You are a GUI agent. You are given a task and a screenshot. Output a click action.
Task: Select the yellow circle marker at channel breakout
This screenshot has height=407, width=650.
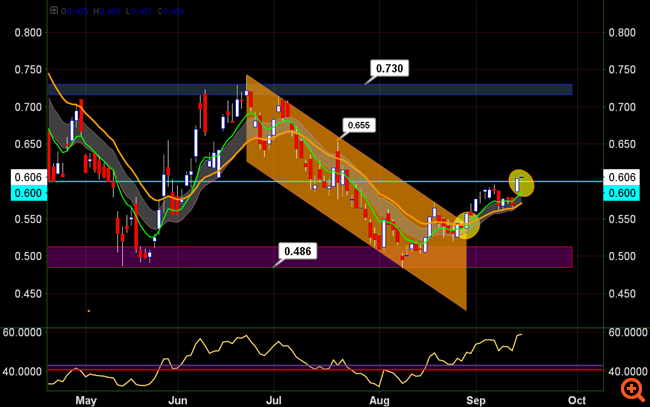[466, 224]
